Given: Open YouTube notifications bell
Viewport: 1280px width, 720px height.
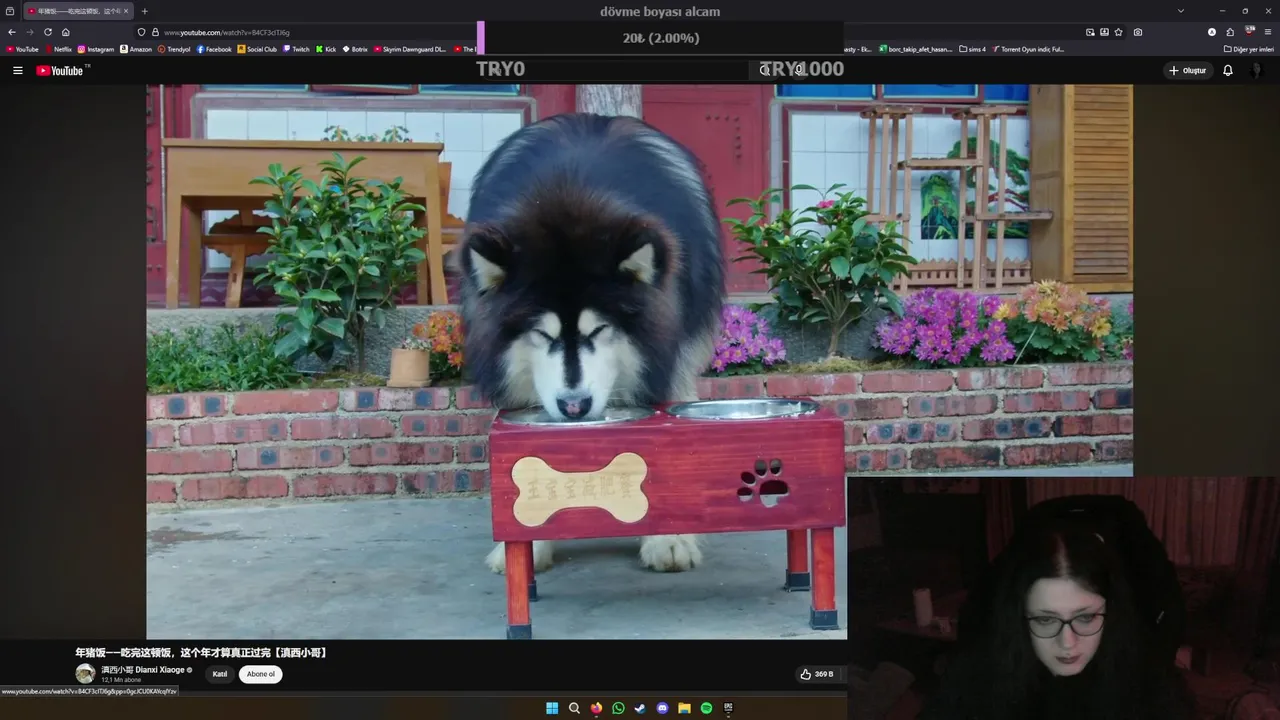Looking at the screenshot, I should [1228, 70].
